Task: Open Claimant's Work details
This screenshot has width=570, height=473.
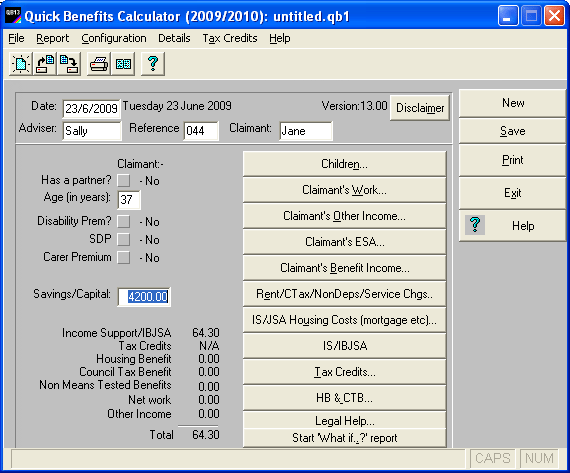Action: [x=344, y=190]
